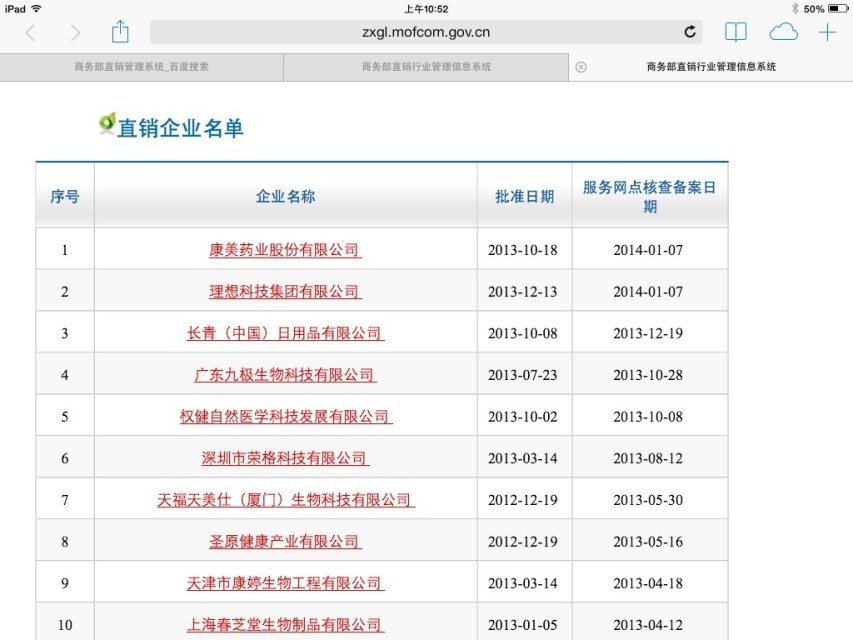Select filing date 2014-01-07 in row 1
This screenshot has height=640, width=853.
648,250
